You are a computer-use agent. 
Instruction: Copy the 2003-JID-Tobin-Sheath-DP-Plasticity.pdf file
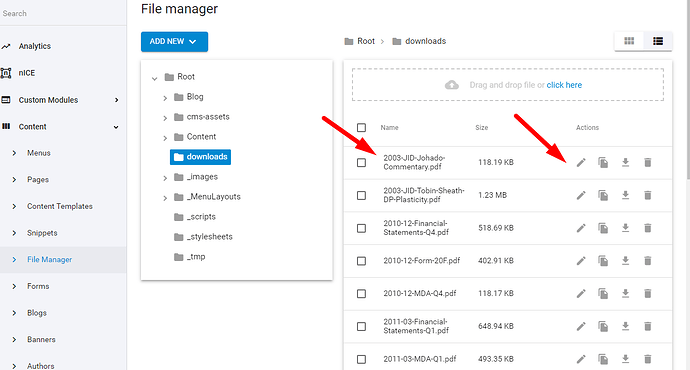603,195
